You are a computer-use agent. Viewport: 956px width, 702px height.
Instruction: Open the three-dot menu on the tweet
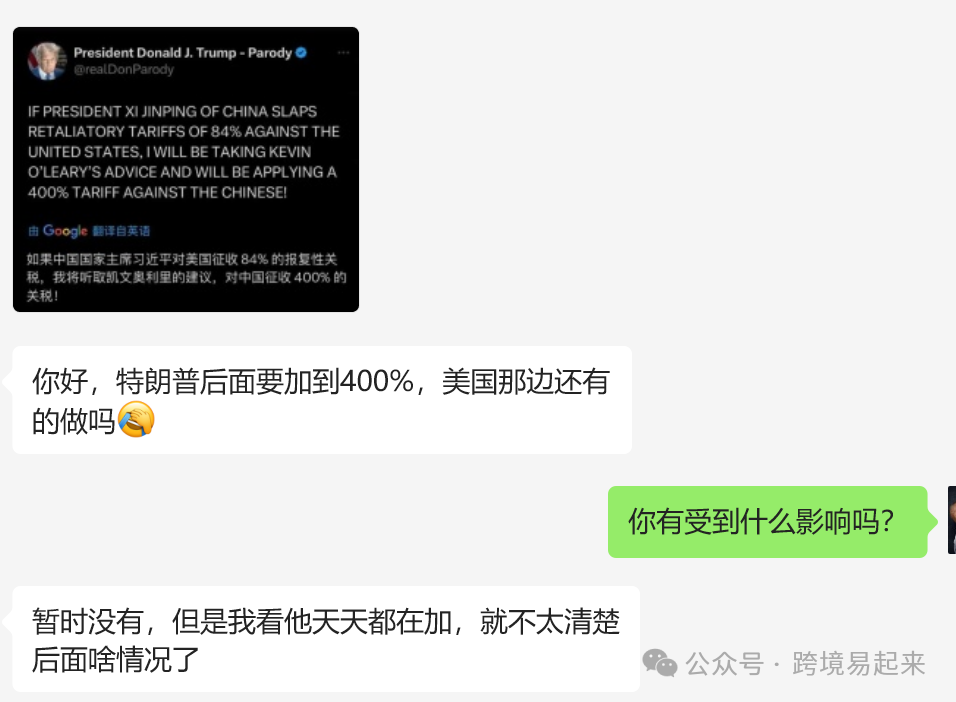click(343, 53)
